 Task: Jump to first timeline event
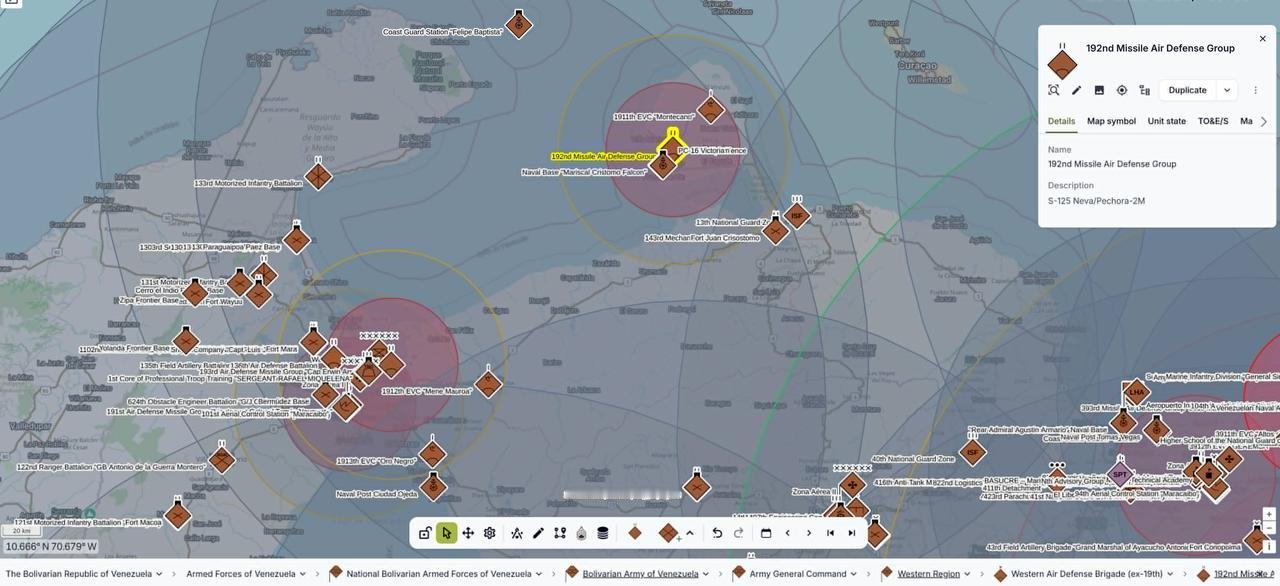(x=830, y=533)
